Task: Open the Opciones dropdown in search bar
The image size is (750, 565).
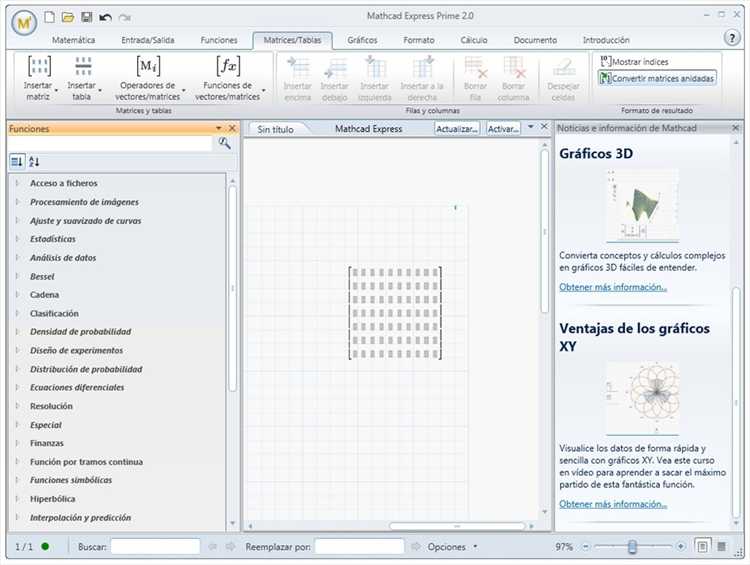Action: (452, 546)
